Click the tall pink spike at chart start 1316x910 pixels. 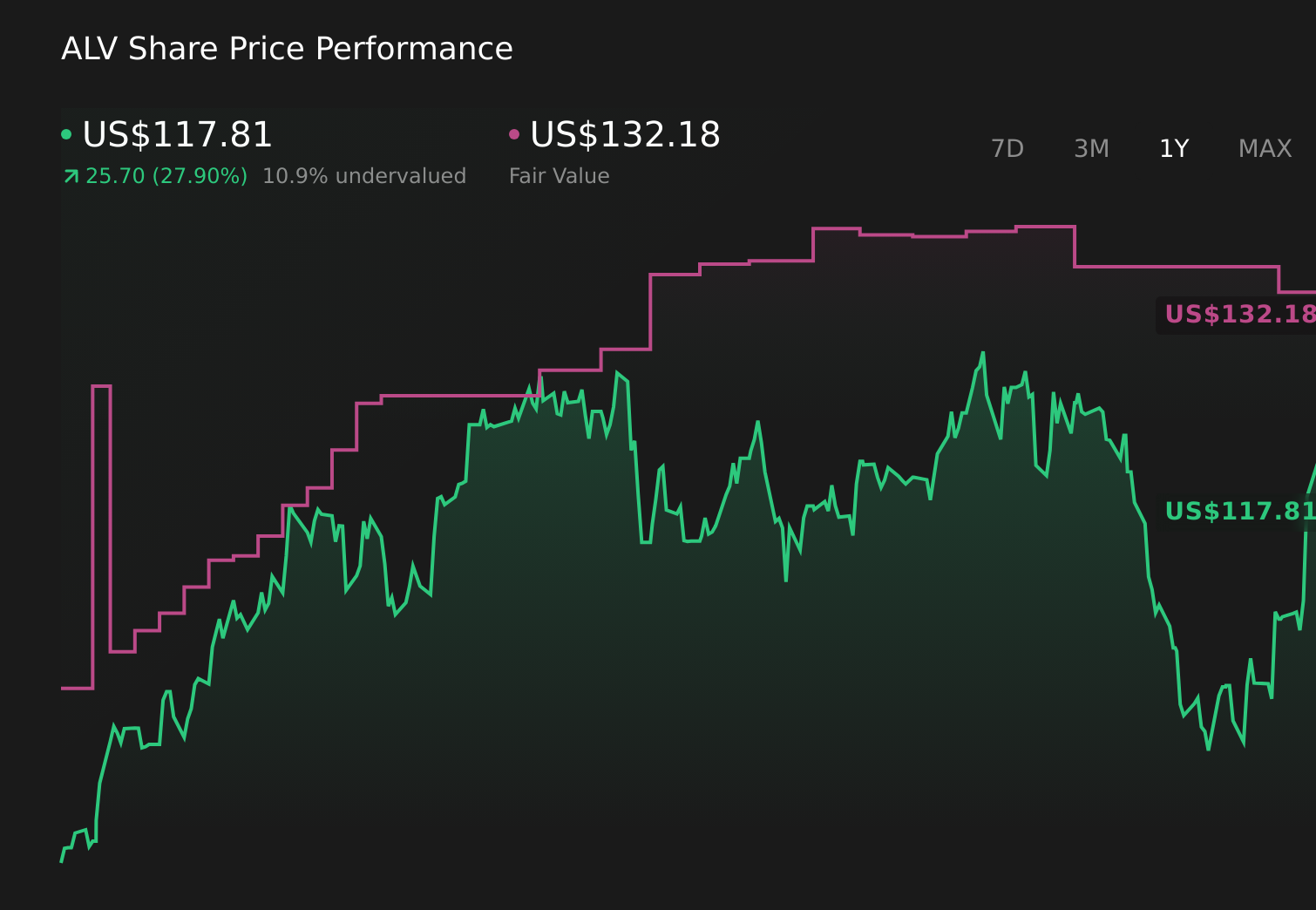(x=101, y=386)
